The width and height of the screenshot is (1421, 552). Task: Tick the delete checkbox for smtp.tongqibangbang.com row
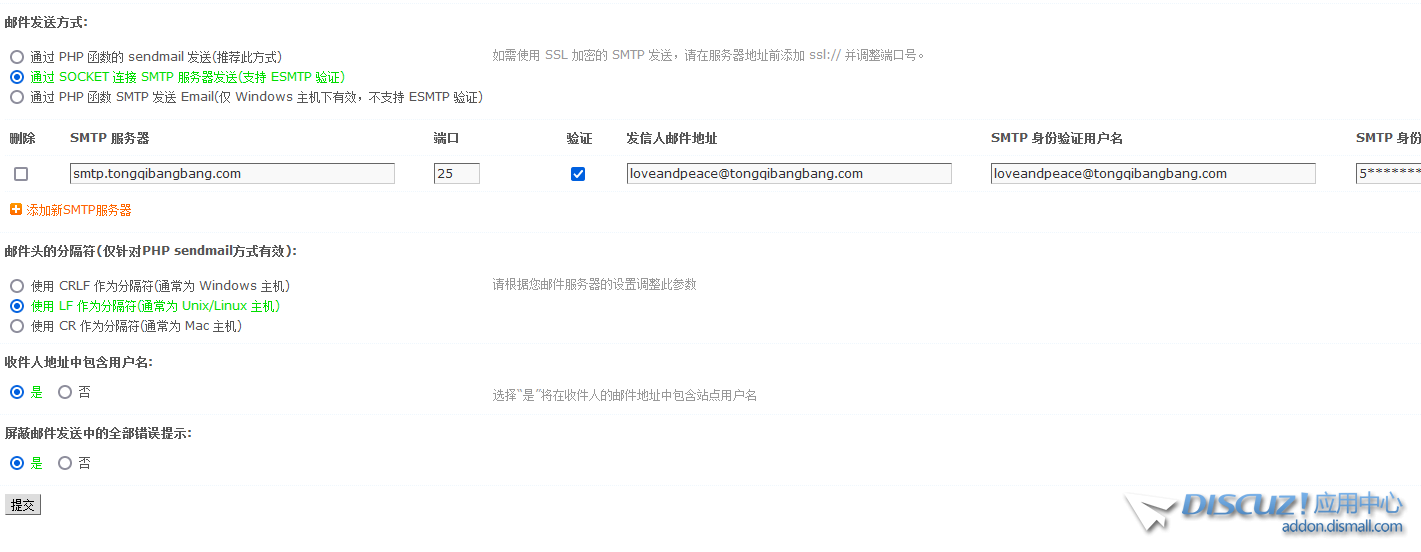point(21,174)
